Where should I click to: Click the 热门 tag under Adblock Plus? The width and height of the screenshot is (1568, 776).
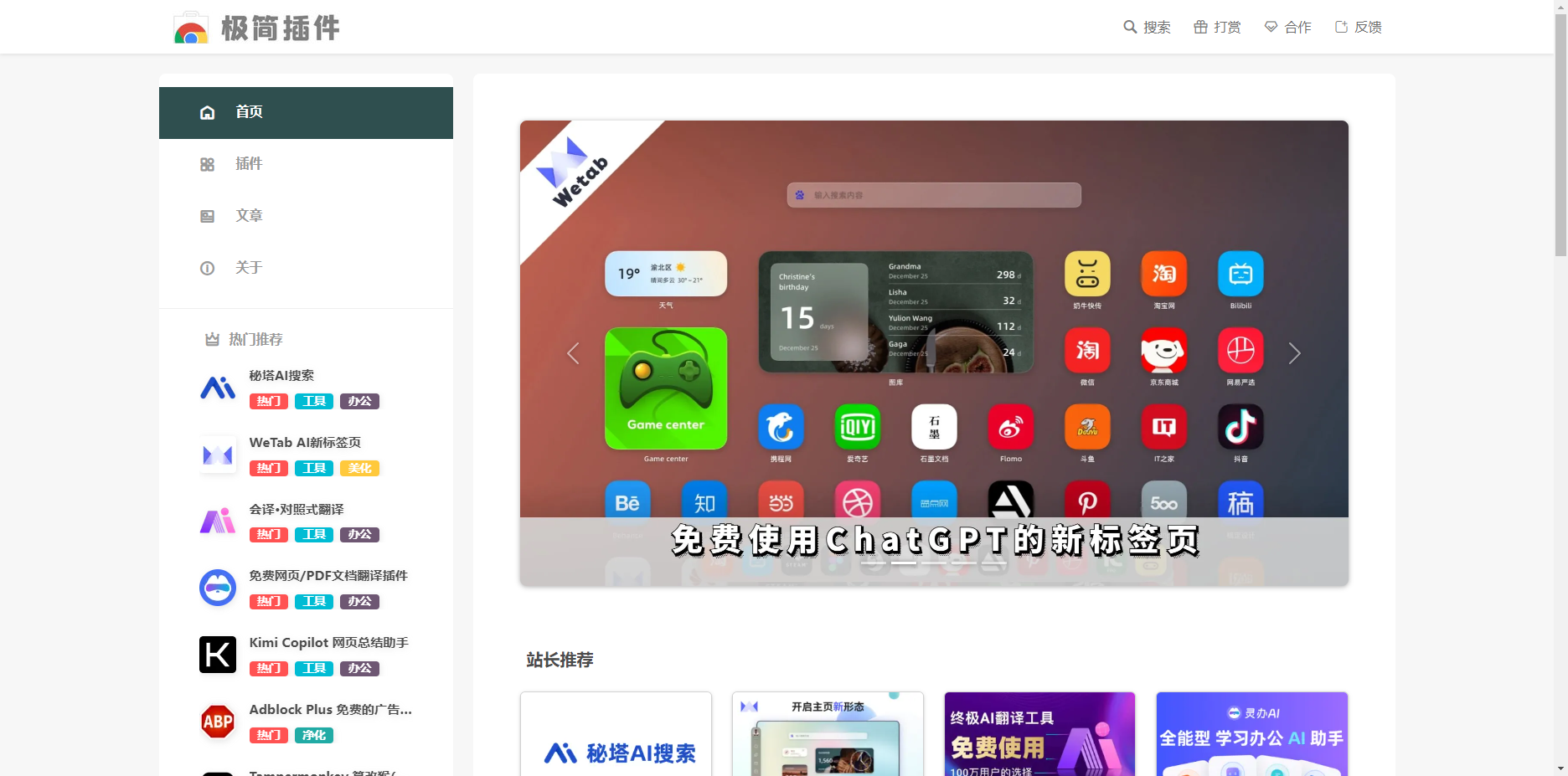(x=269, y=736)
